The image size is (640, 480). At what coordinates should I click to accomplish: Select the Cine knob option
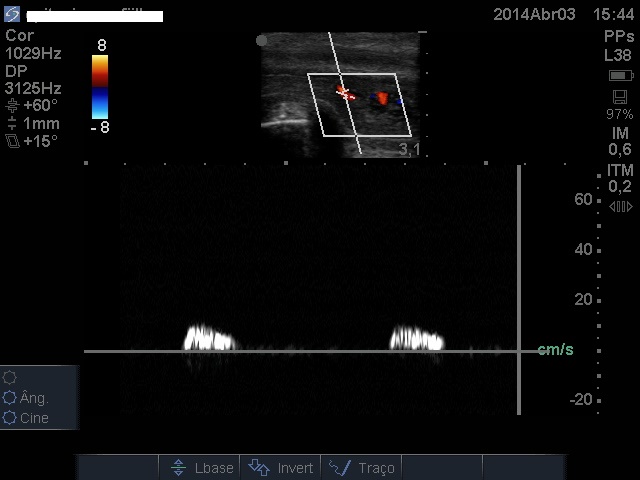(11, 418)
